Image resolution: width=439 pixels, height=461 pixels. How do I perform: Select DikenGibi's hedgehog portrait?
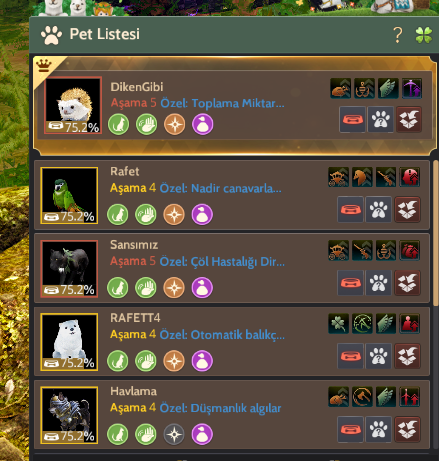click(73, 105)
